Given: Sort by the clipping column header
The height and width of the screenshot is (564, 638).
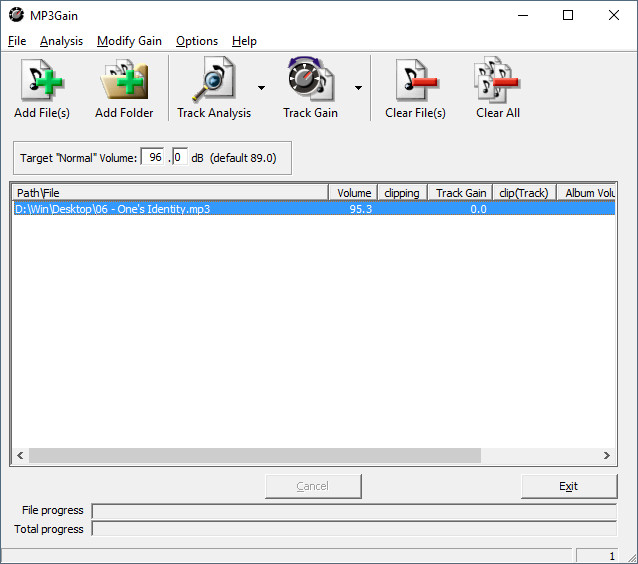Looking at the screenshot, I should click(x=402, y=192).
